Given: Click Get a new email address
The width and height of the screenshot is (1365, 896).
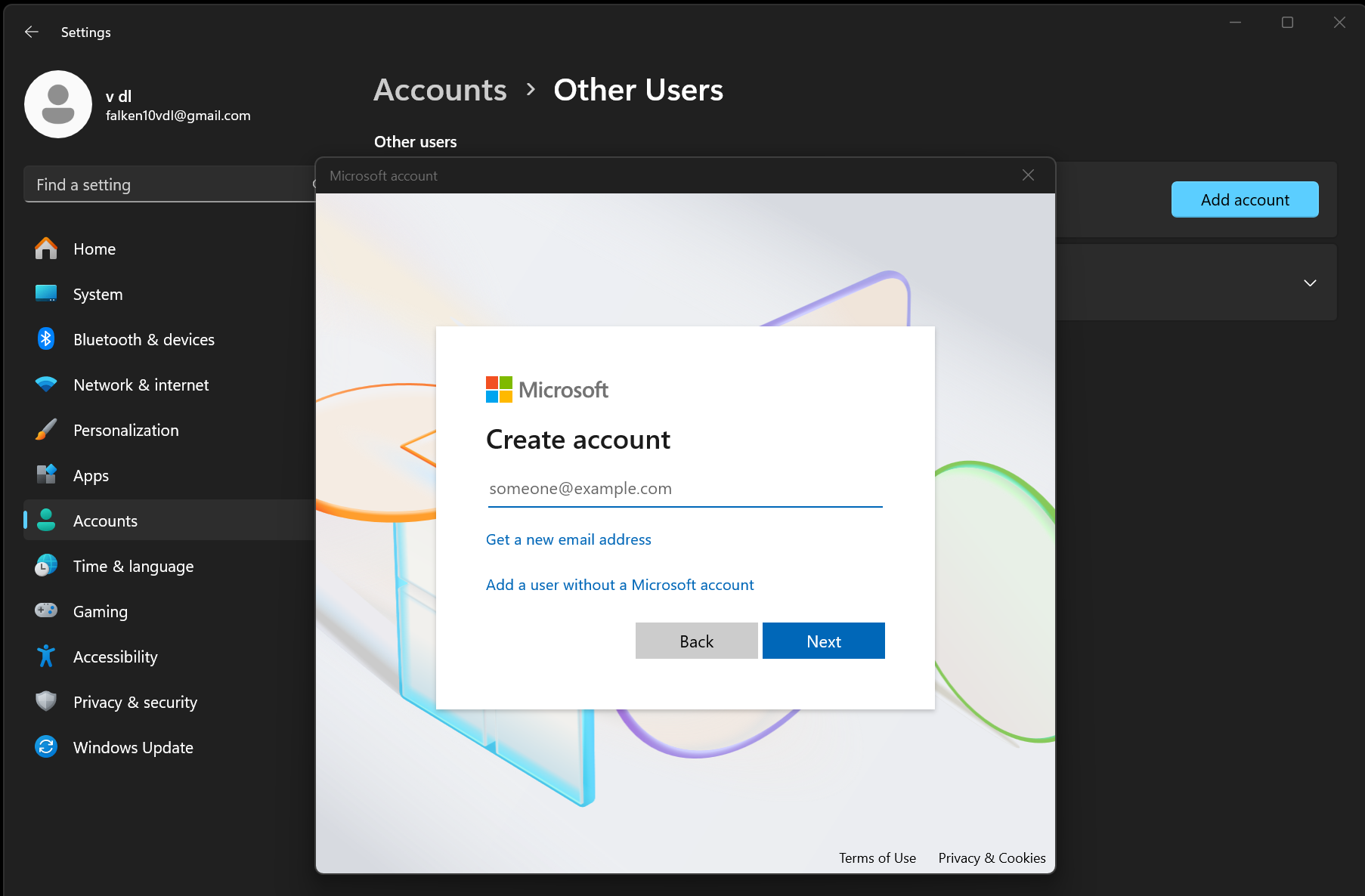Looking at the screenshot, I should (568, 539).
